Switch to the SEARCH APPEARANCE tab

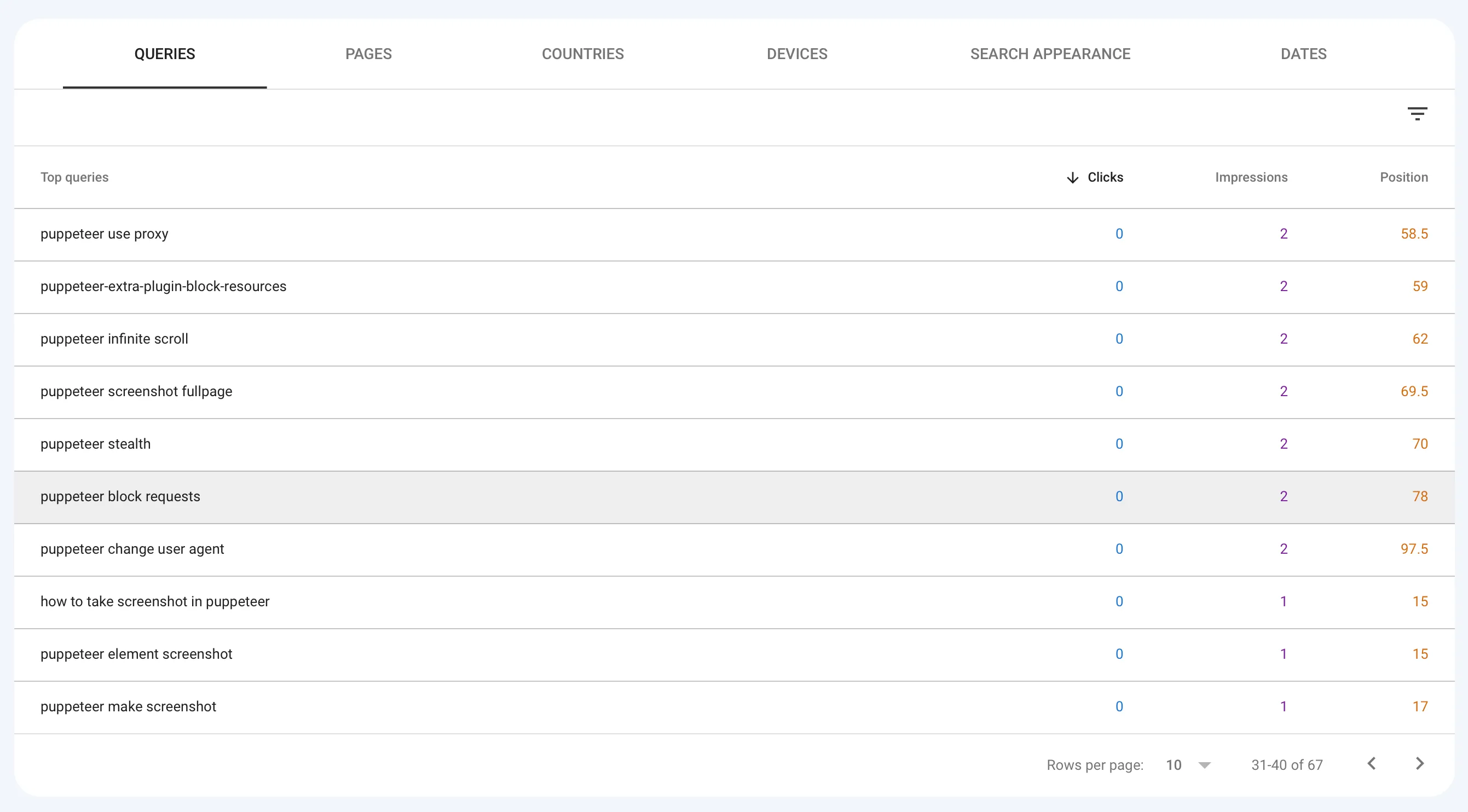(x=1050, y=54)
